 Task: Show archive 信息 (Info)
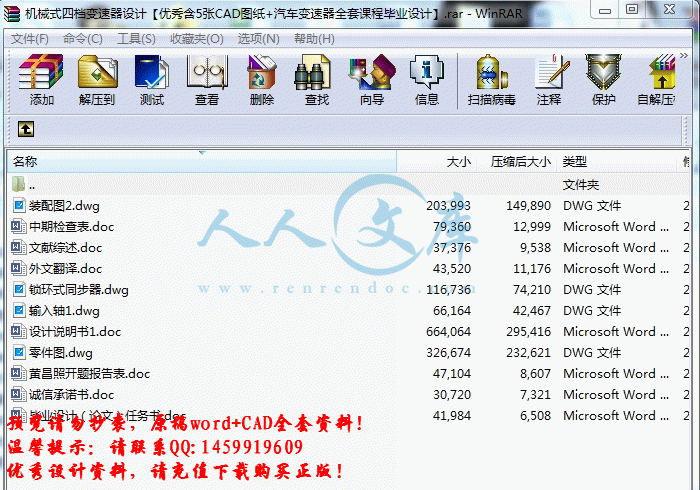427,72
